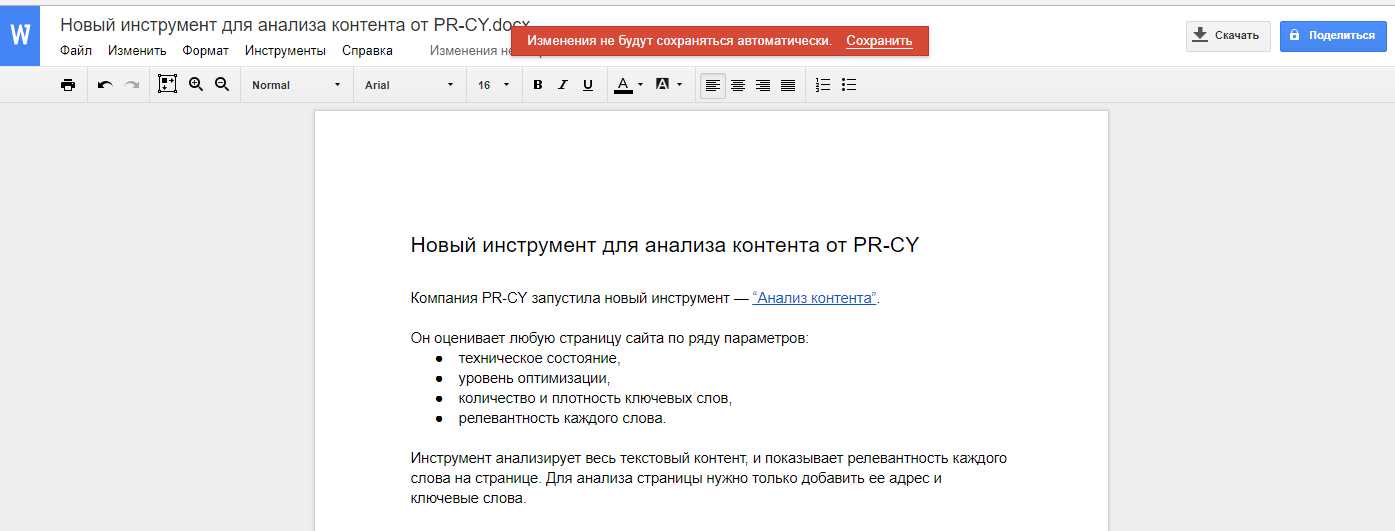The height and width of the screenshot is (531, 1395).
Task: Open the Файл menu
Action: point(76,50)
